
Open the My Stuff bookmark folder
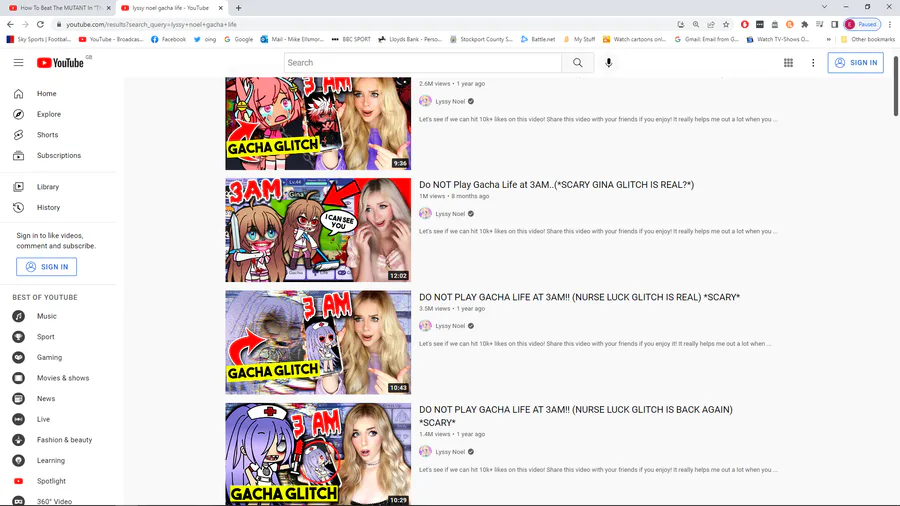[x=579, y=40]
